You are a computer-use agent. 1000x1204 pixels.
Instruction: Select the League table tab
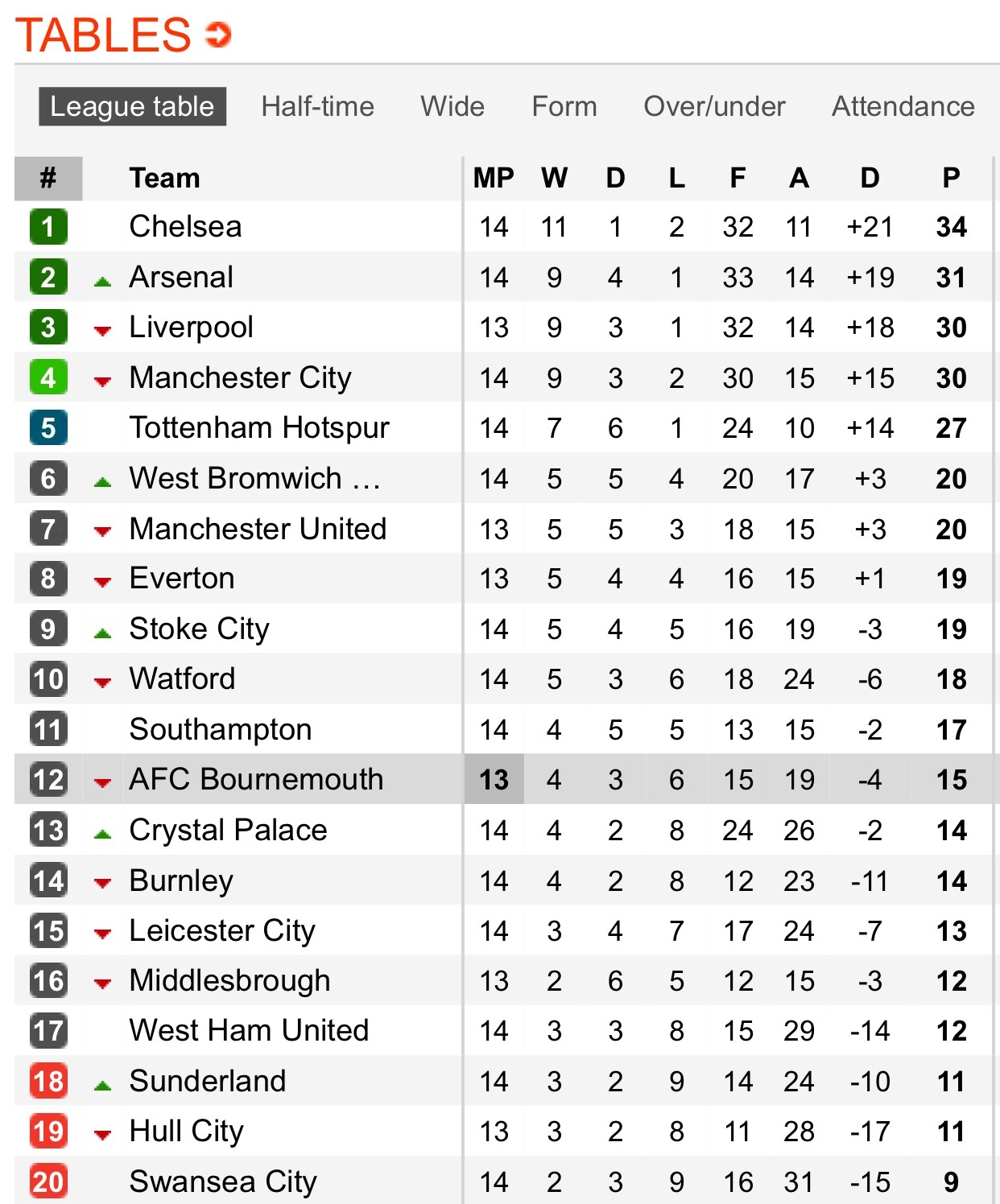pyautogui.click(x=133, y=105)
